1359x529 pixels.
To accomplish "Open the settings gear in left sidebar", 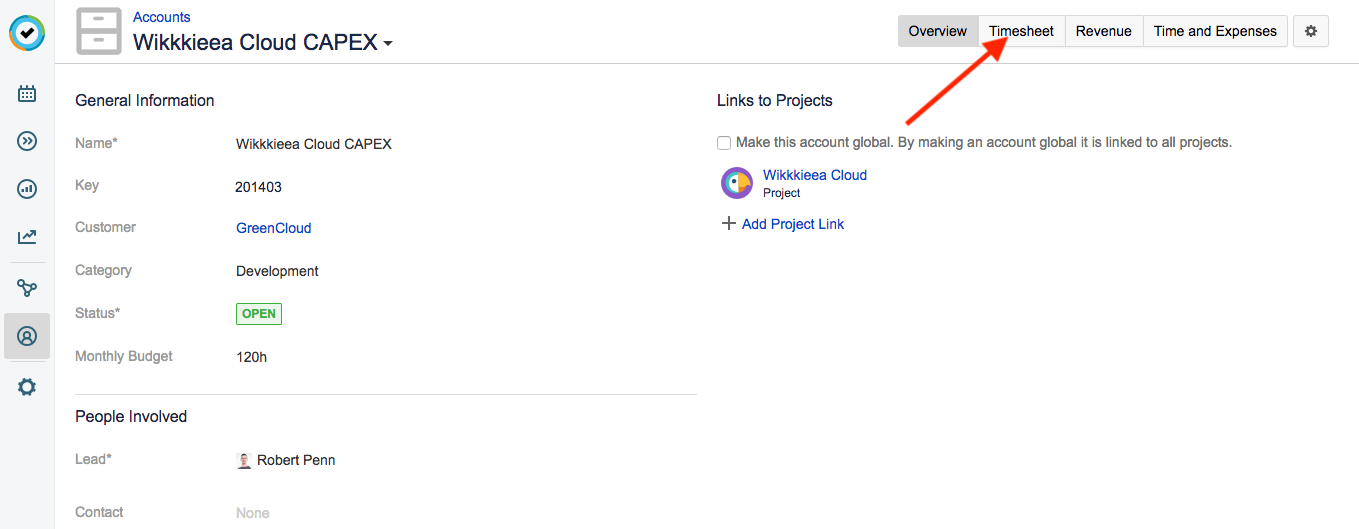I will 27,387.
